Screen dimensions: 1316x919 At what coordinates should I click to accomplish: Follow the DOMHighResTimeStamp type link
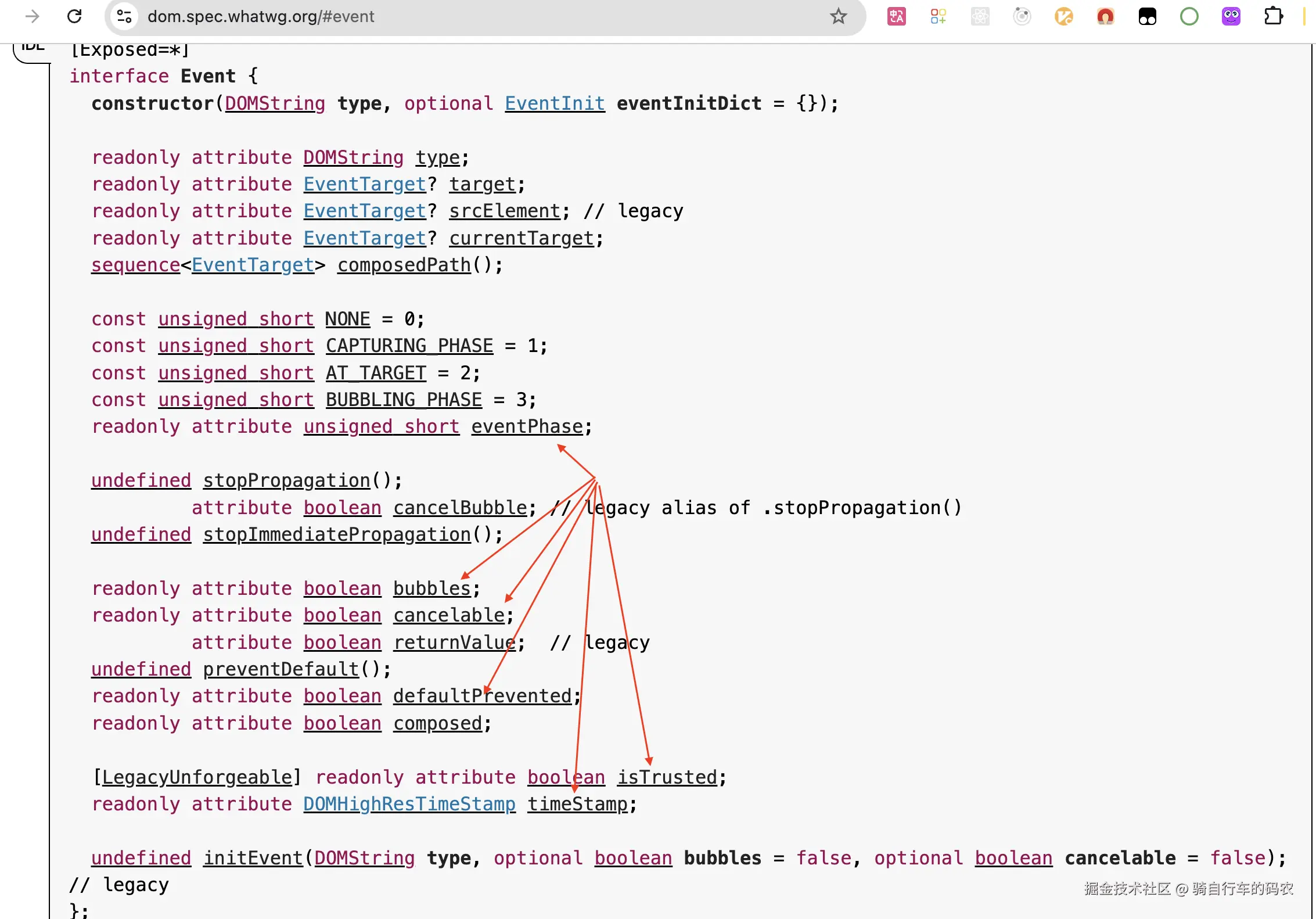point(409,804)
